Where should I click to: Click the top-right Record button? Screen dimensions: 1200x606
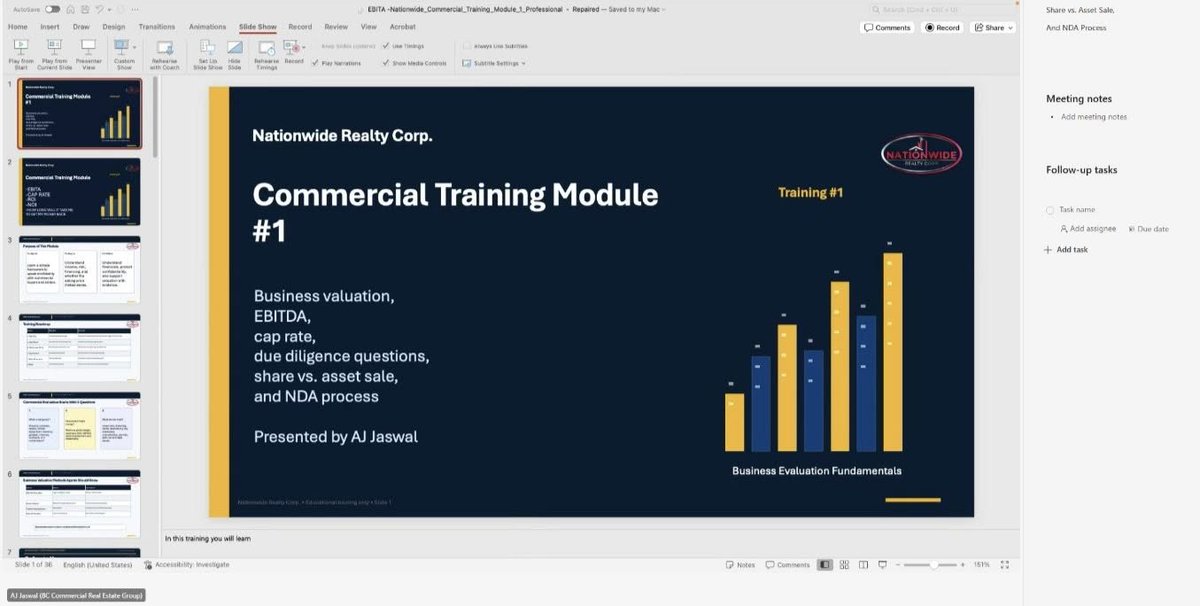click(943, 28)
